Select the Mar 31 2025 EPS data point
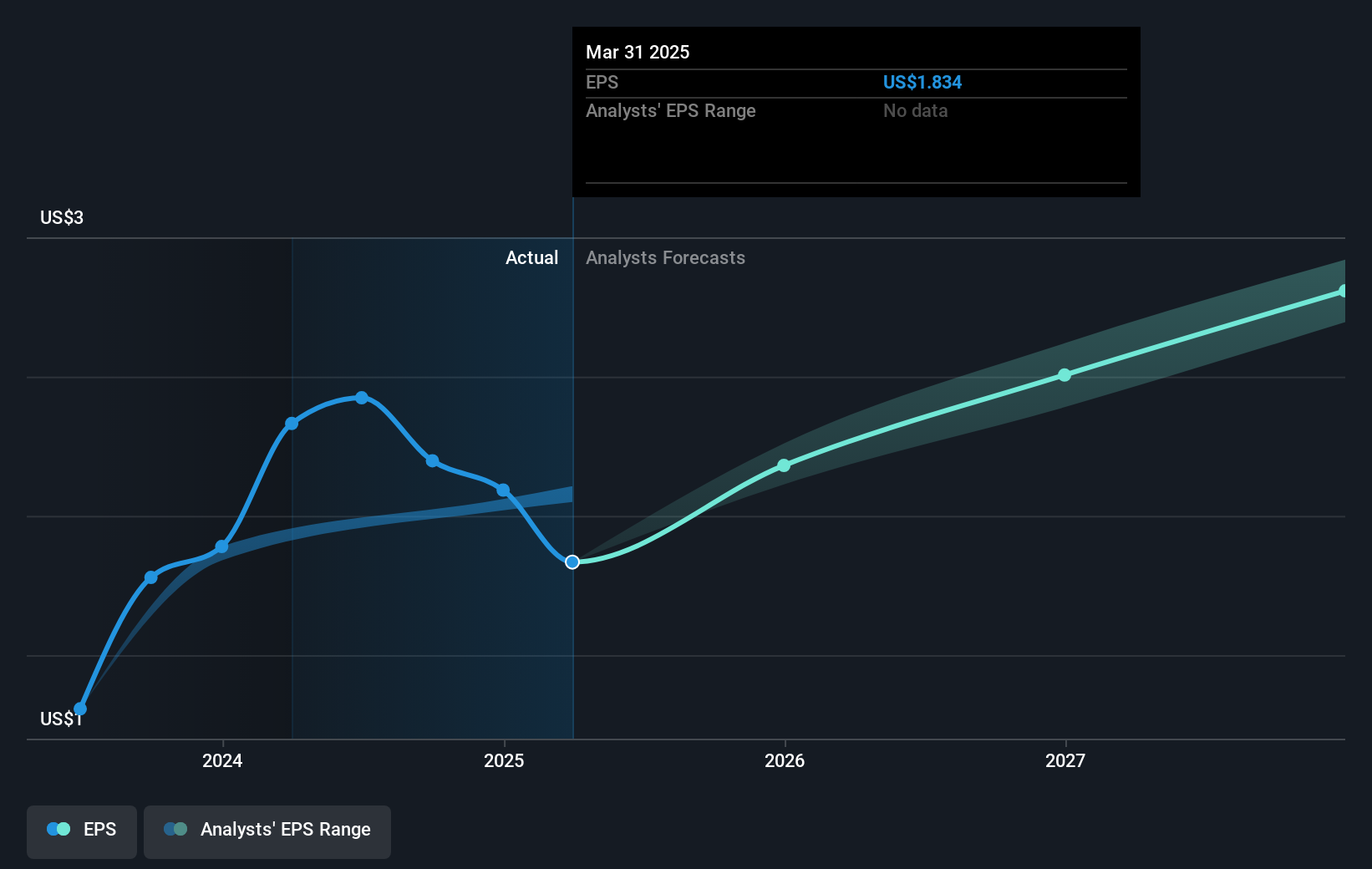This screenshot has width=1372, height=869. pos(572,562)
